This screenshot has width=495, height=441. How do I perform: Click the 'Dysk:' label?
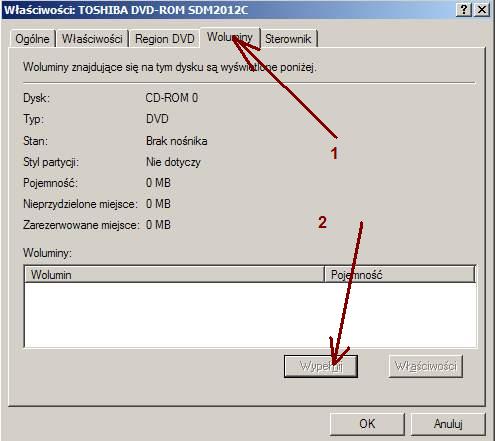pos(36,98)
